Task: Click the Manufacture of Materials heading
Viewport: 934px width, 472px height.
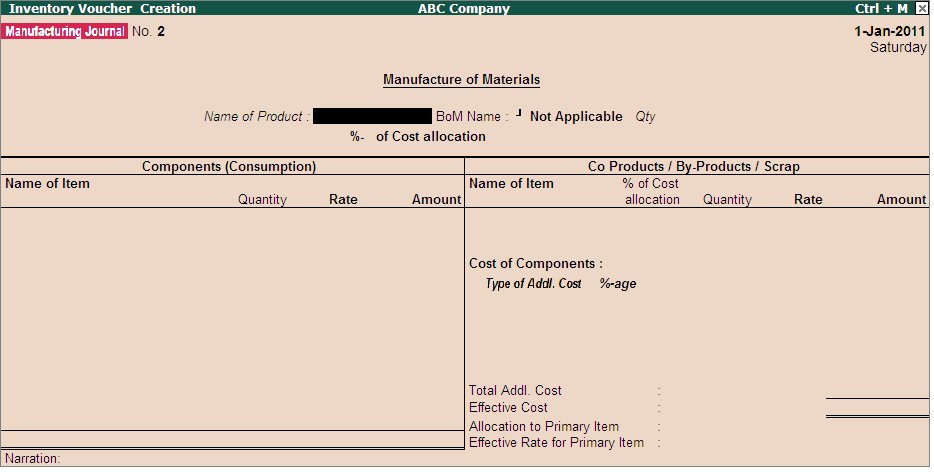Action: 461,80
